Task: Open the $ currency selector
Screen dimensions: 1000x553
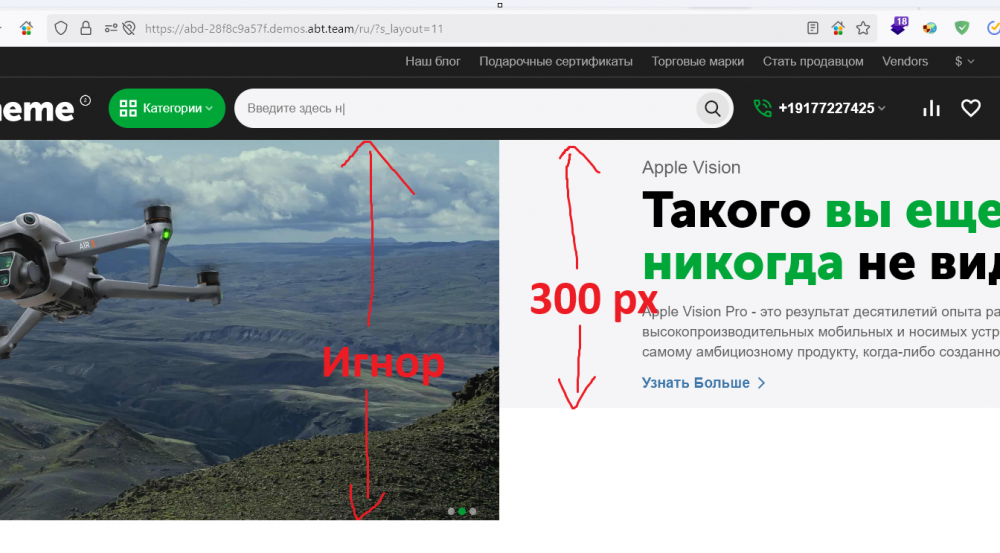Action: (x=964, y=61)
